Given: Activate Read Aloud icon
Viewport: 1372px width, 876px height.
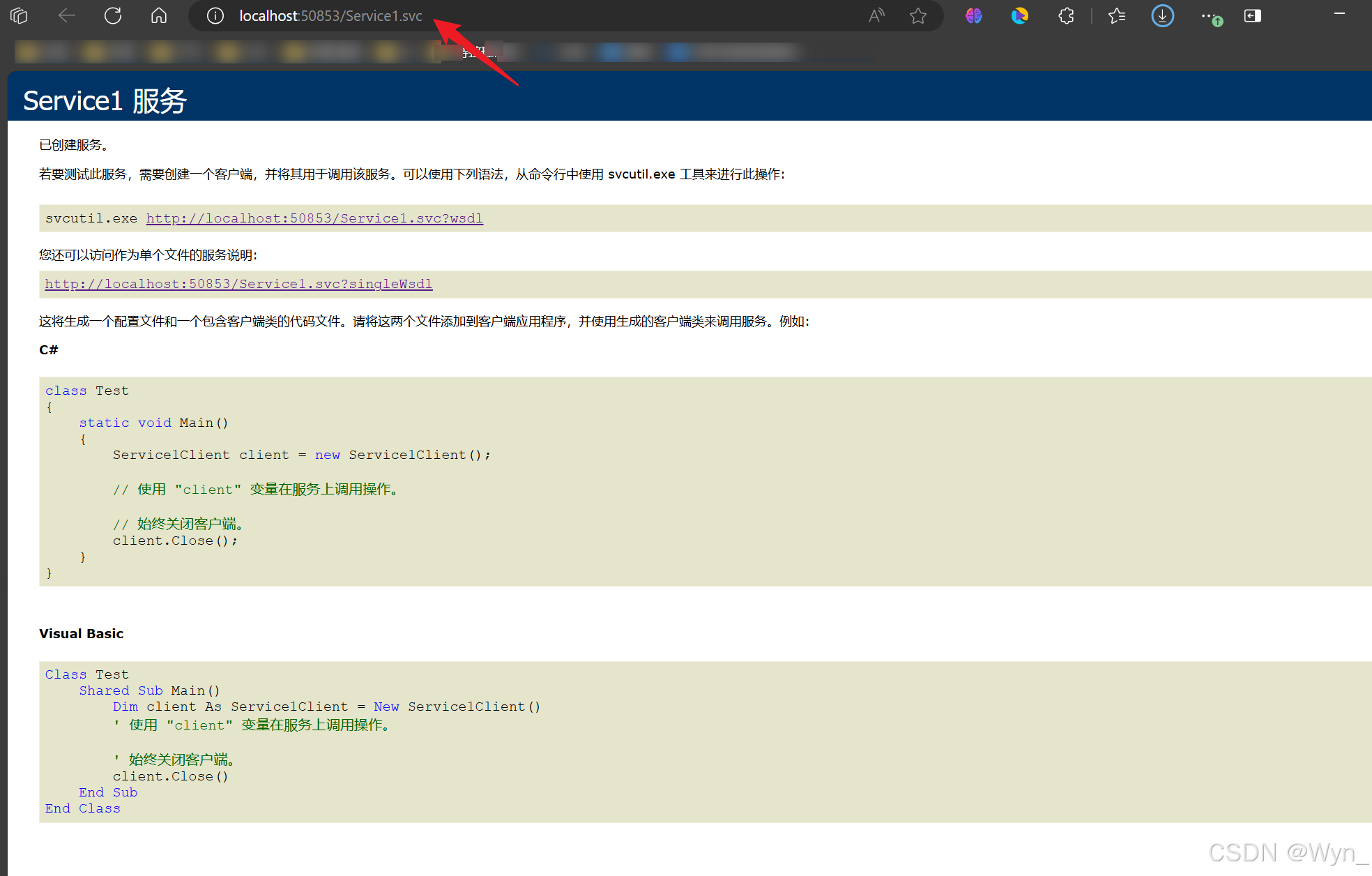Looking at the screenshot, I should click(876, 15).
